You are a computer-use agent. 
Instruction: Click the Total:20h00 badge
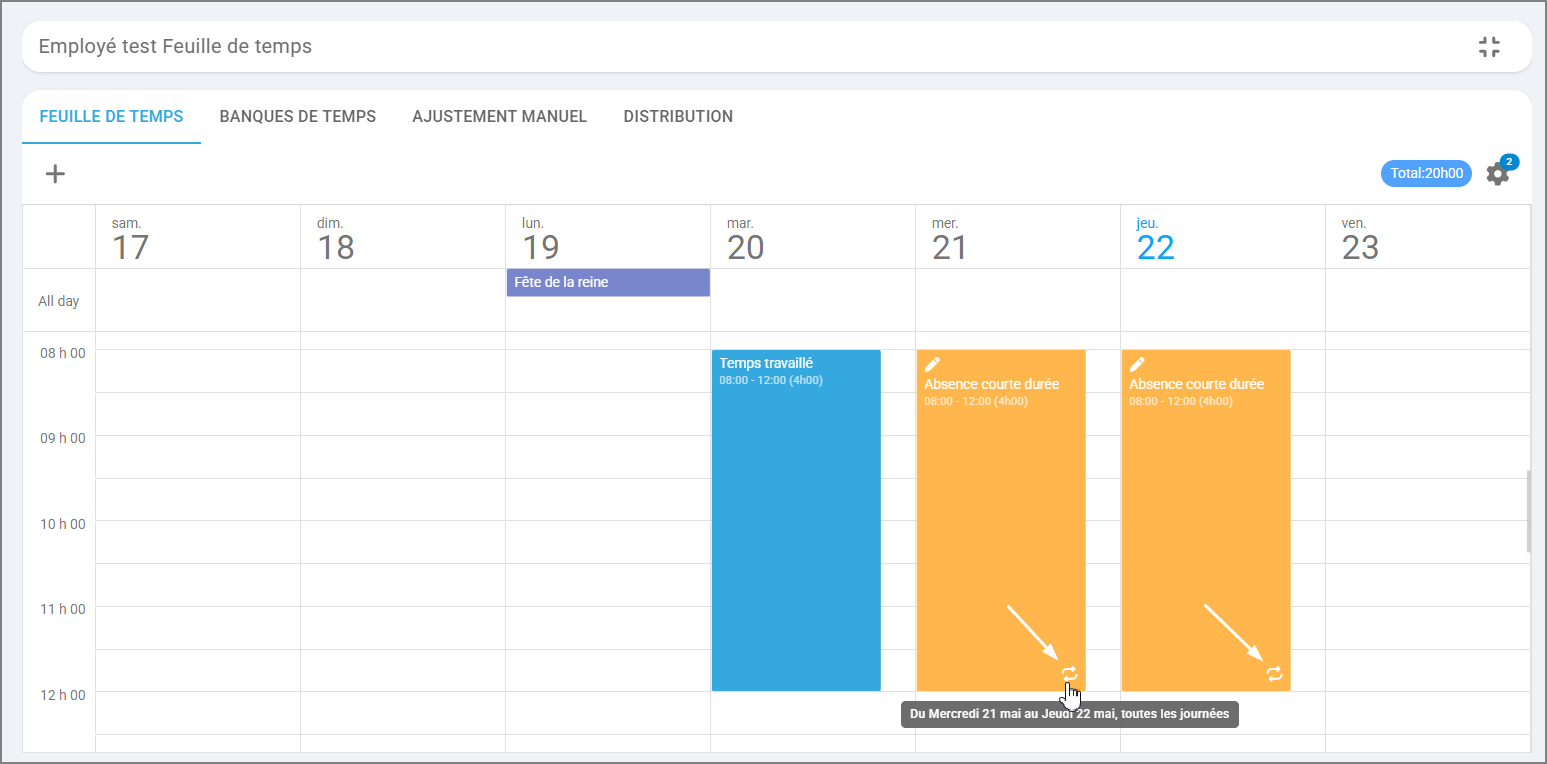click(1426, 173)
